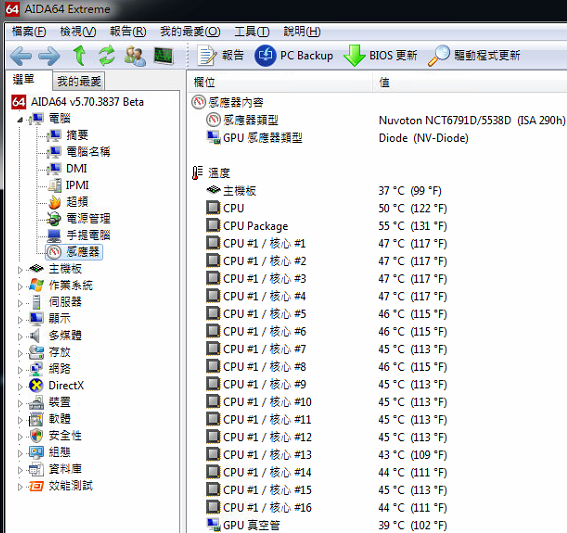This screenshot has width=567, height=533.
Task: Expand the 存放 tree node
Action: pyautogui.click(x=20, y=353)
